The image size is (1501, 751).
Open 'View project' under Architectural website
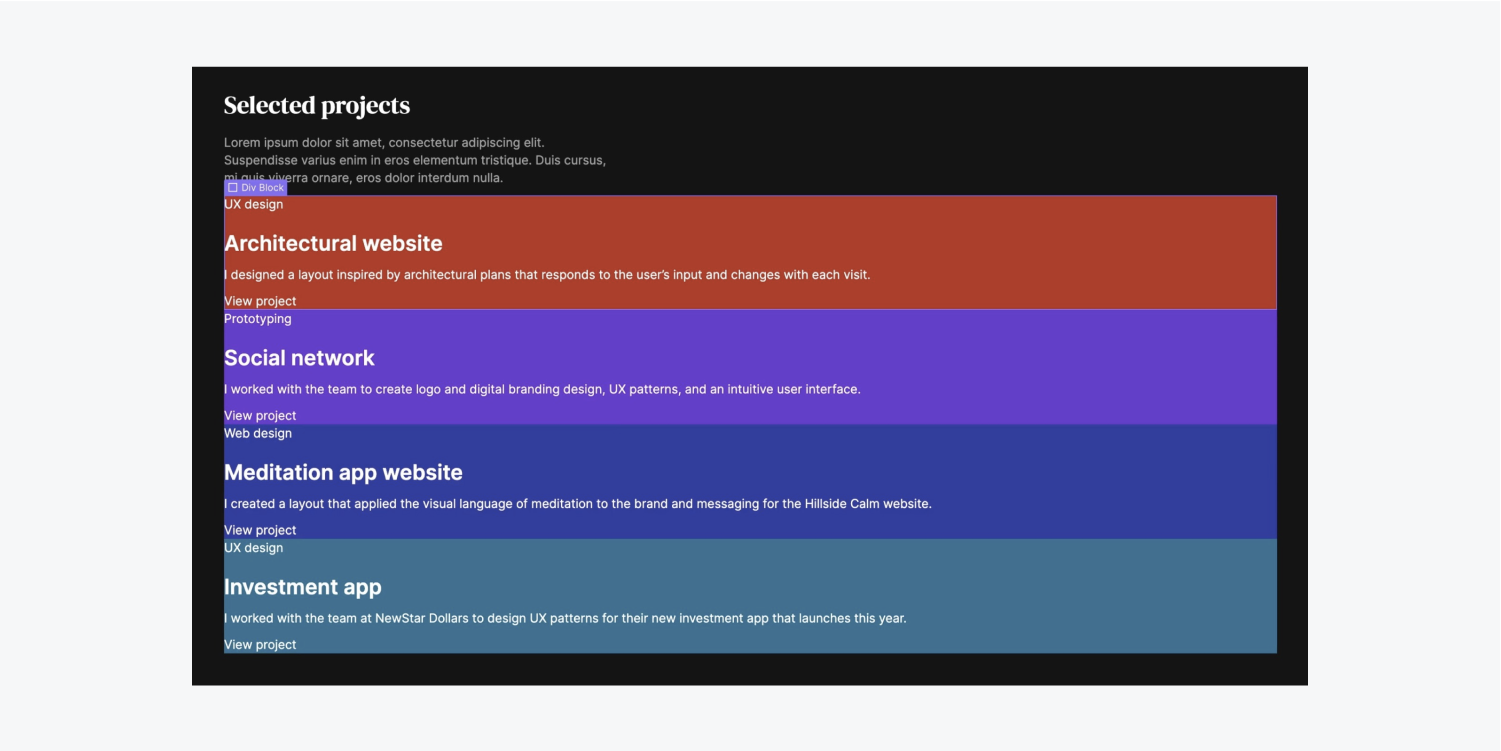coord(260,301)
